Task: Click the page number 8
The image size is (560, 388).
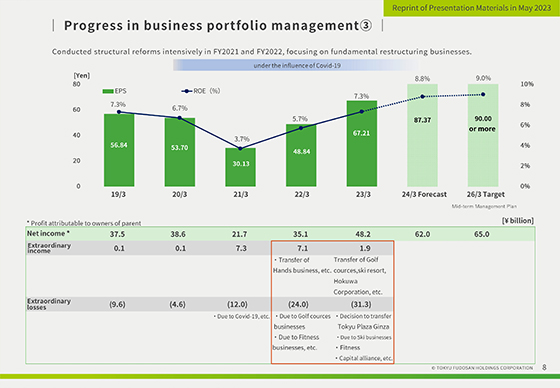Action: click(544, 367)
